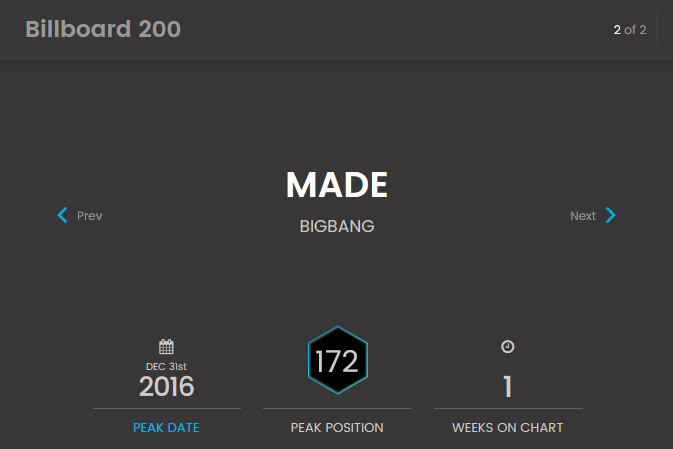Click the Billboard 200 heading

[103, 29]
